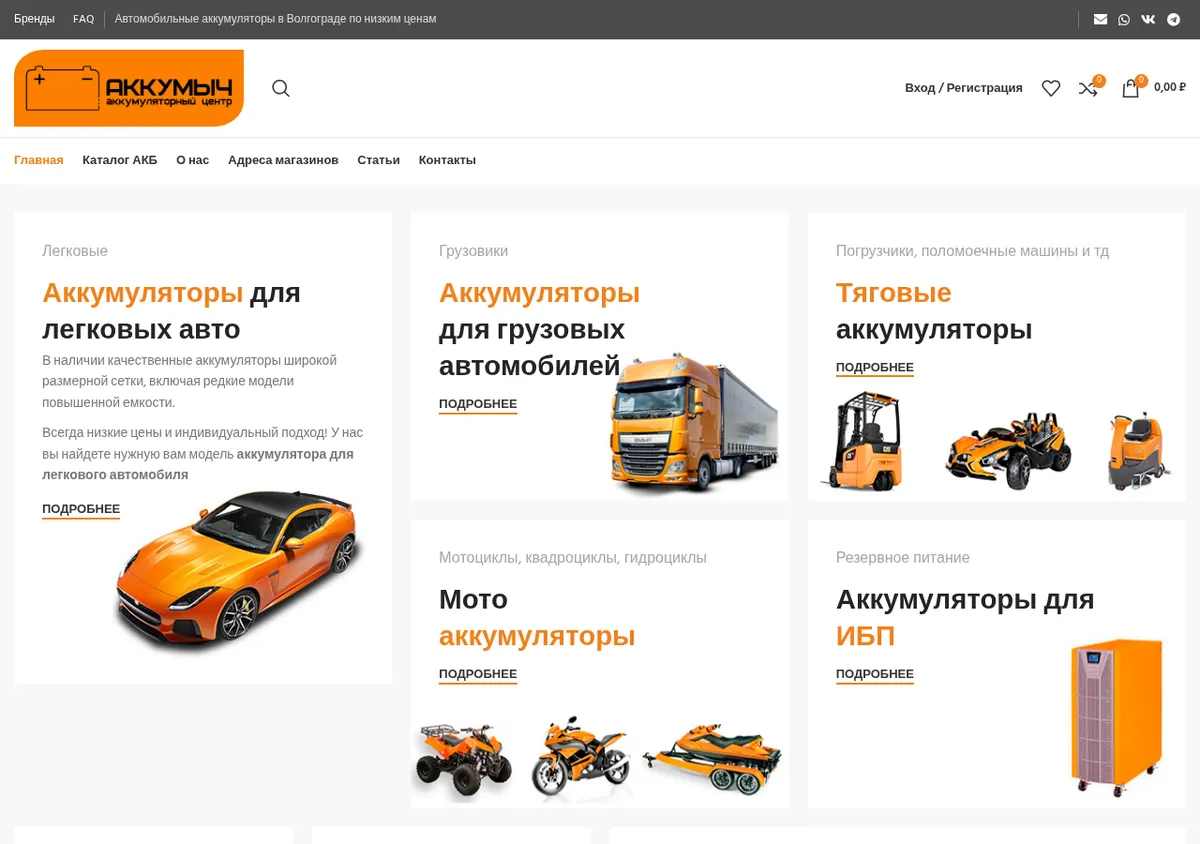
Task: Click Подробнее under легковых авто batteries
Action: pos(81,509)
